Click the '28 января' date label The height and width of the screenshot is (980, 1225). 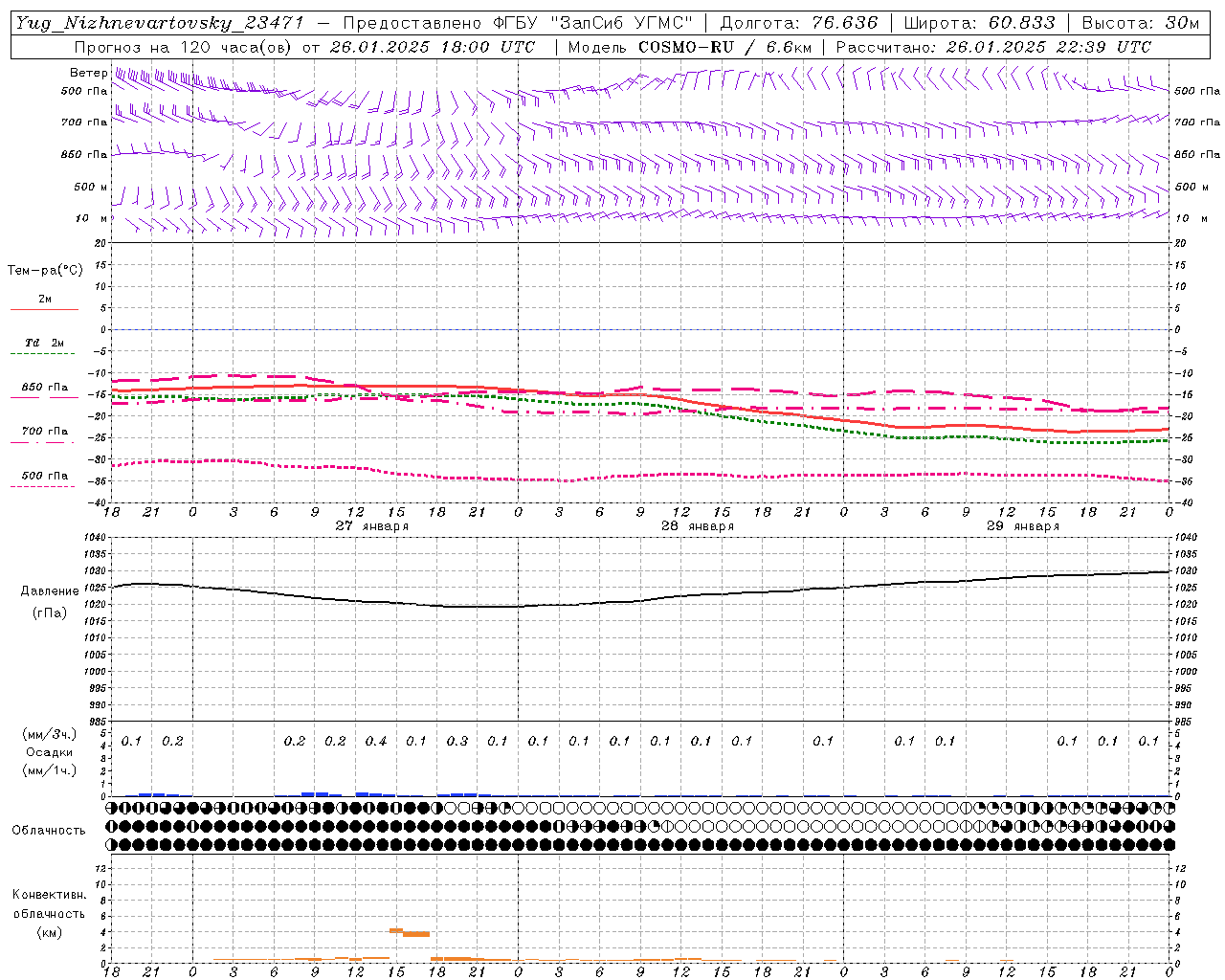tap(697, 526)
